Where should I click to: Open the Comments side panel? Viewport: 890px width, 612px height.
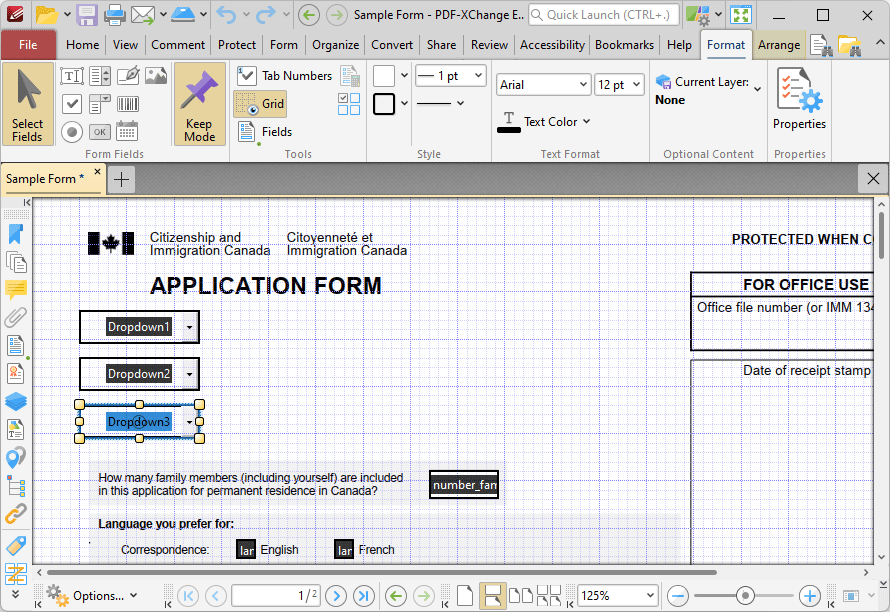[x=15, y=290]
